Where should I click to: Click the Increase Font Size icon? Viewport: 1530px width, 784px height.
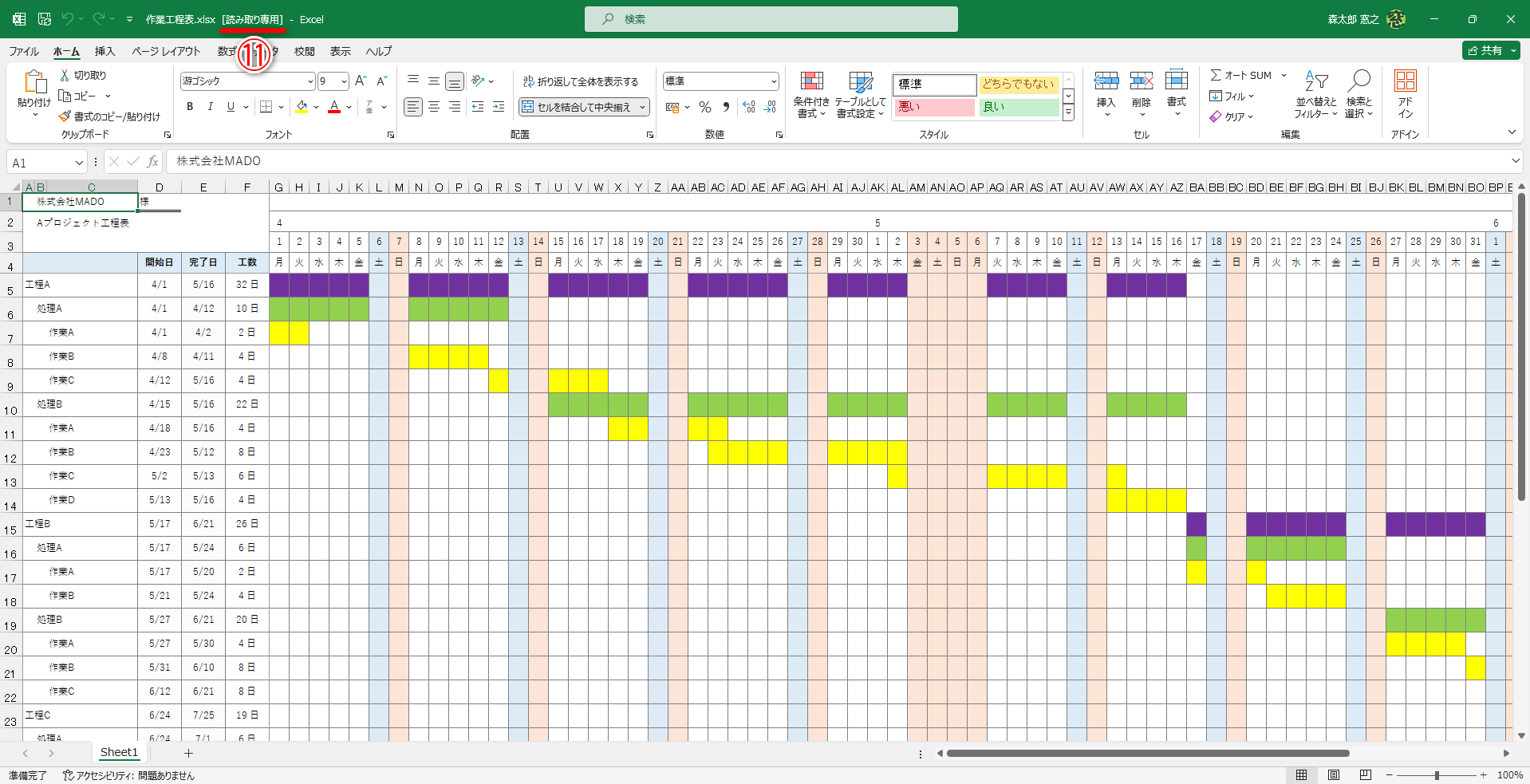coord(361,81)
